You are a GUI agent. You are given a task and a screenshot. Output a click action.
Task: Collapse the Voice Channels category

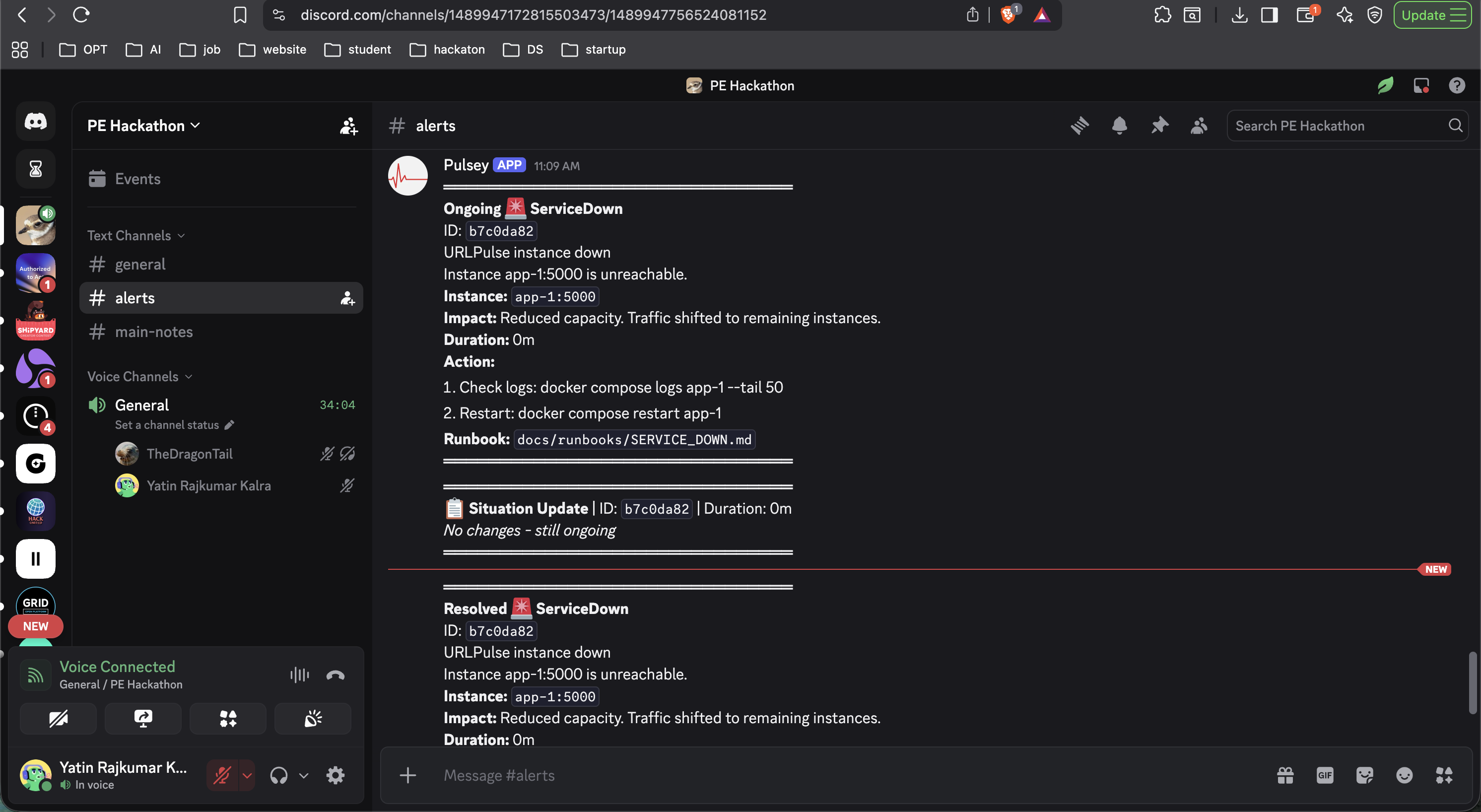(x=139, y=377)
